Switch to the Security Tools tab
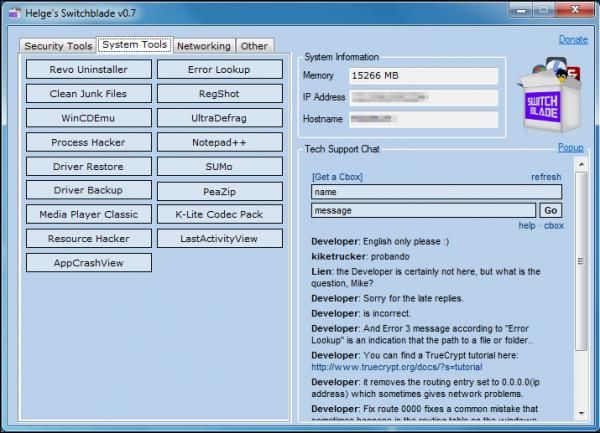The height and width of the screenshot is (433, 600). pyautogui.click(x=58, y=46)
